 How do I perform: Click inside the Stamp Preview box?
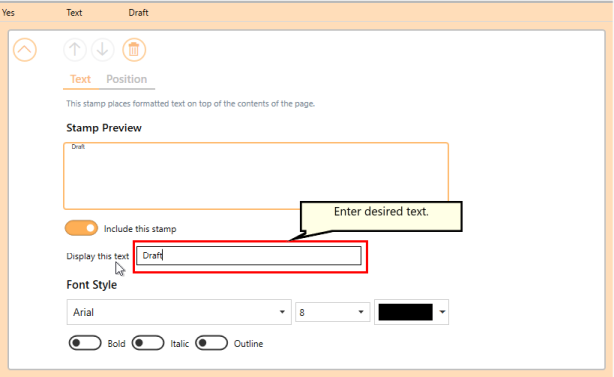pos(256,176)
